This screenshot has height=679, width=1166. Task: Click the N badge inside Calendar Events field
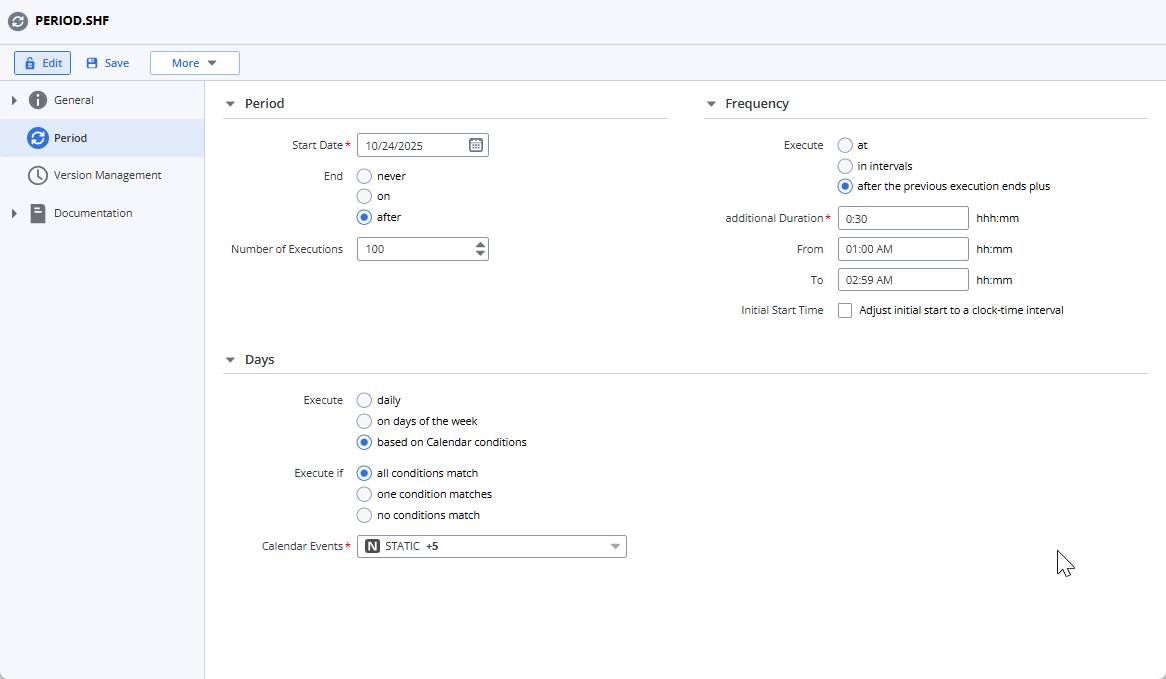(x=371, y=546)
